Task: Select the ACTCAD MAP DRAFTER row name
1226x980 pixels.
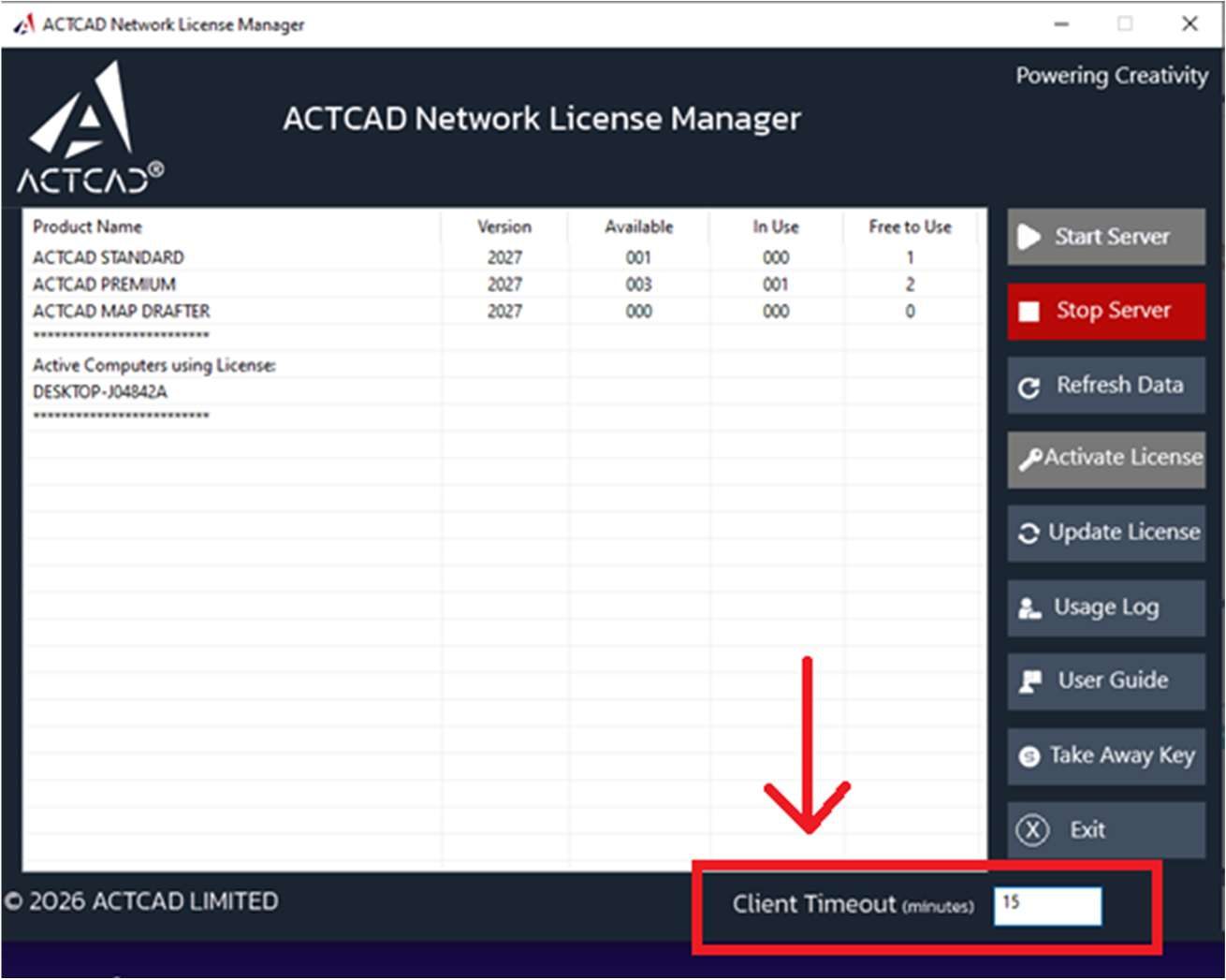Action: 122,311
